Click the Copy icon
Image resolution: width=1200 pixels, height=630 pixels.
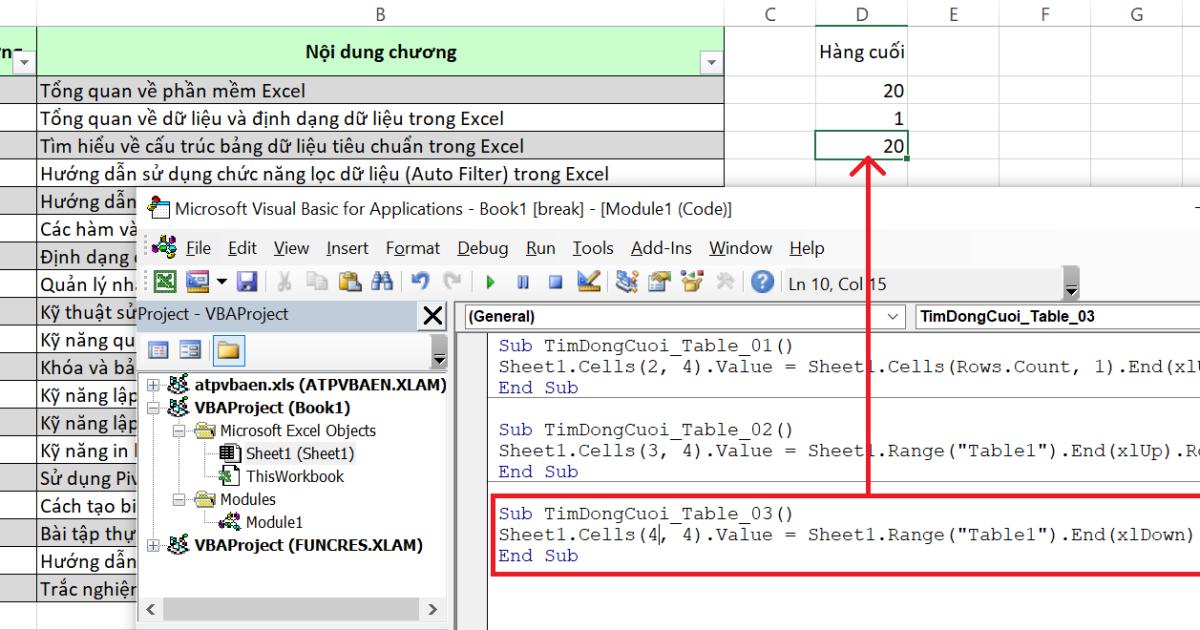318,281
